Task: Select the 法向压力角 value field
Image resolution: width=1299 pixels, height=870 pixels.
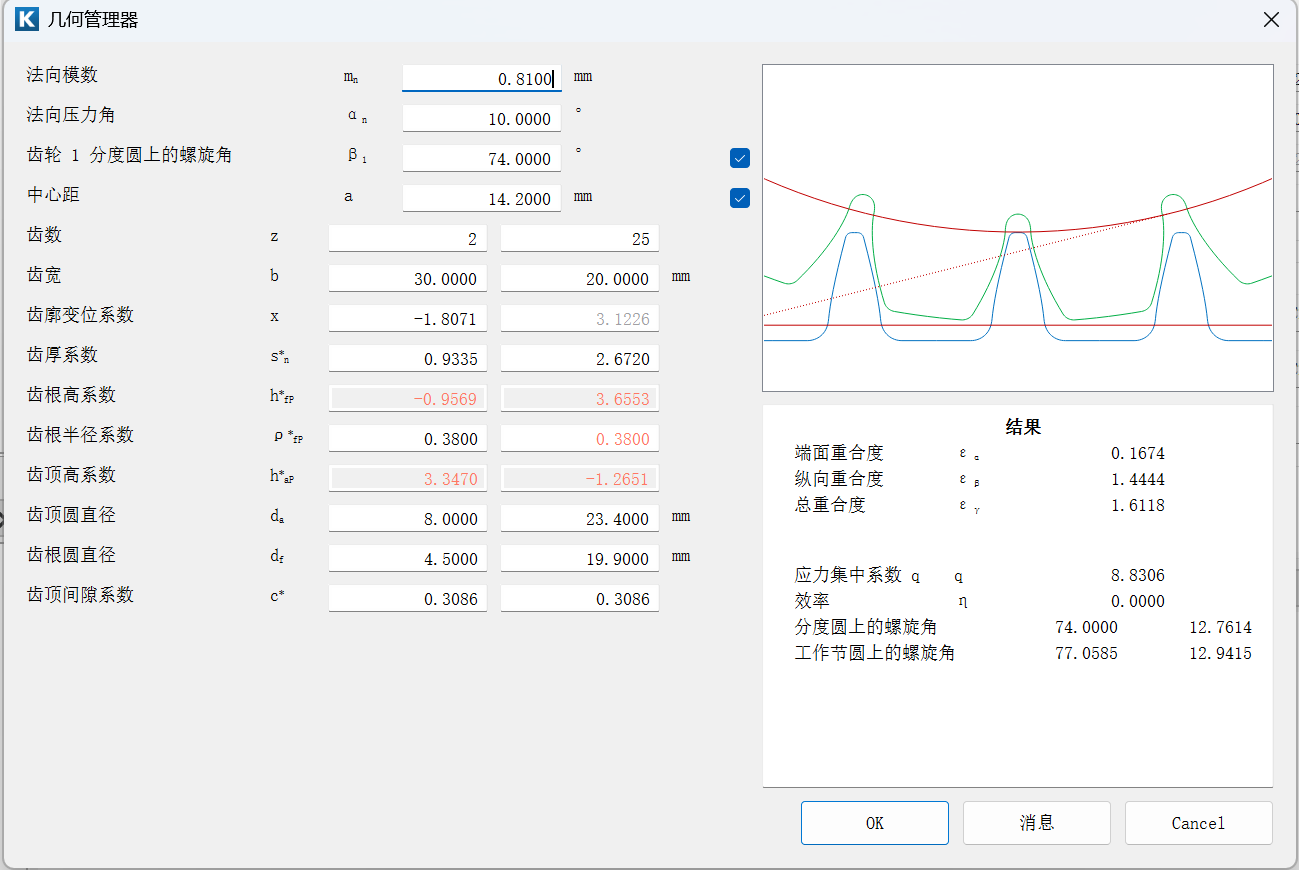Action: pyautogui.click(x=481, y=118)
